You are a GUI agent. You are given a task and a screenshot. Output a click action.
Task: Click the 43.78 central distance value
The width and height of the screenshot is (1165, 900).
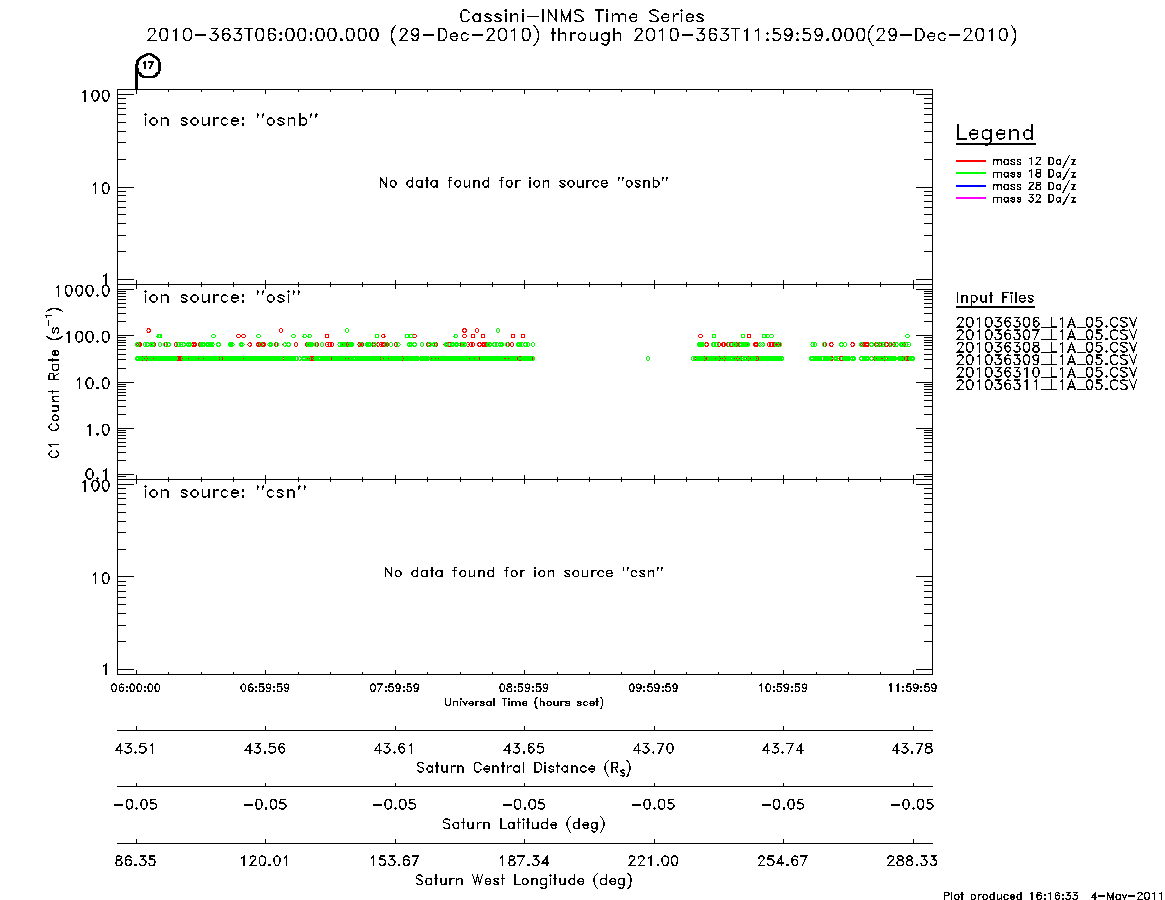pyautogui.click(x=912, y=748)
